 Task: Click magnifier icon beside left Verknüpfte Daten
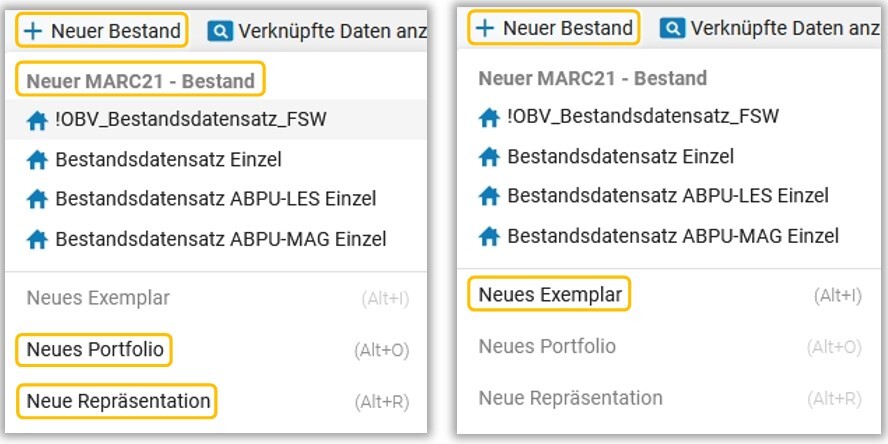point(220,31)
